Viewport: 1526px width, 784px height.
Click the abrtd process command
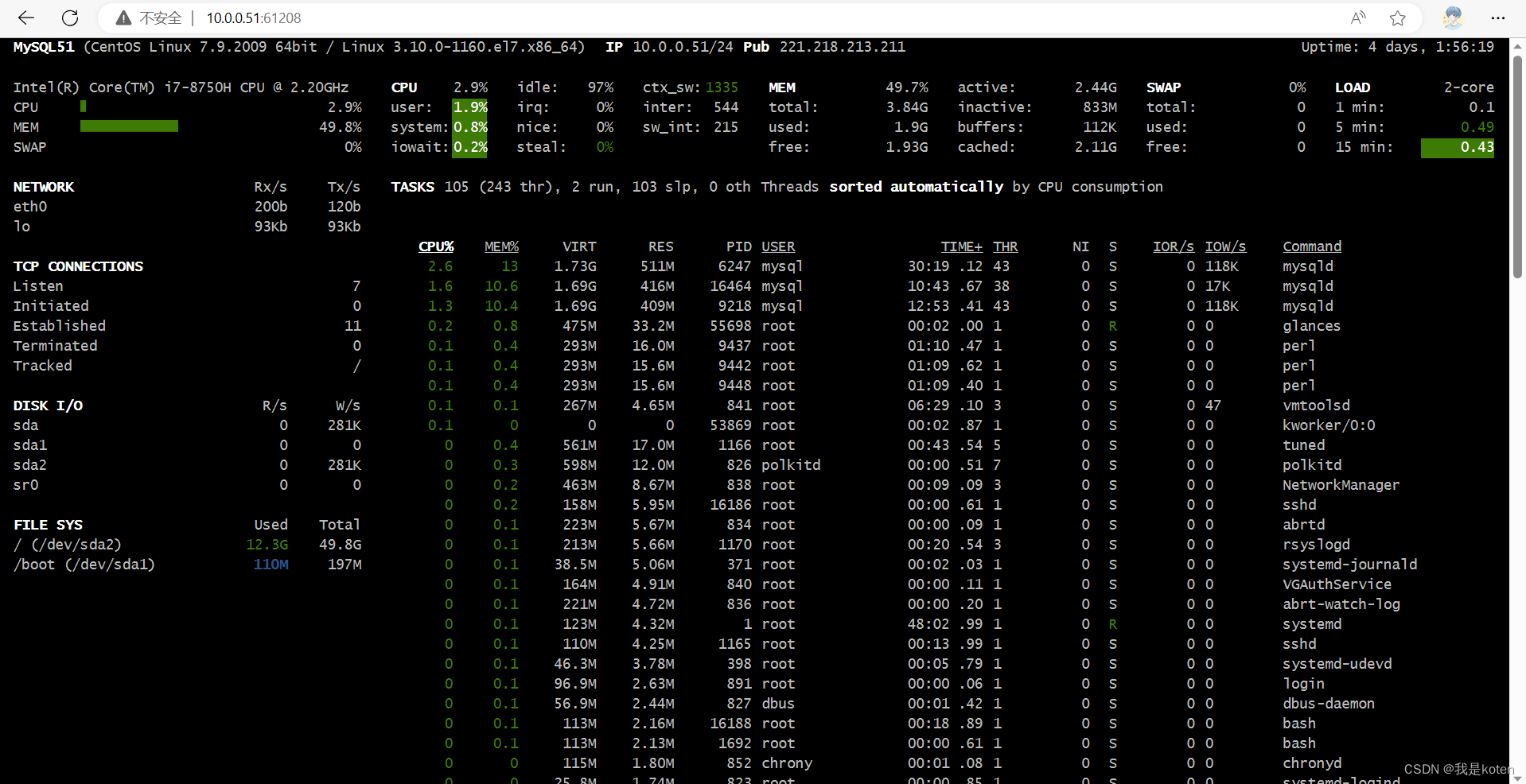[1303, 525]
